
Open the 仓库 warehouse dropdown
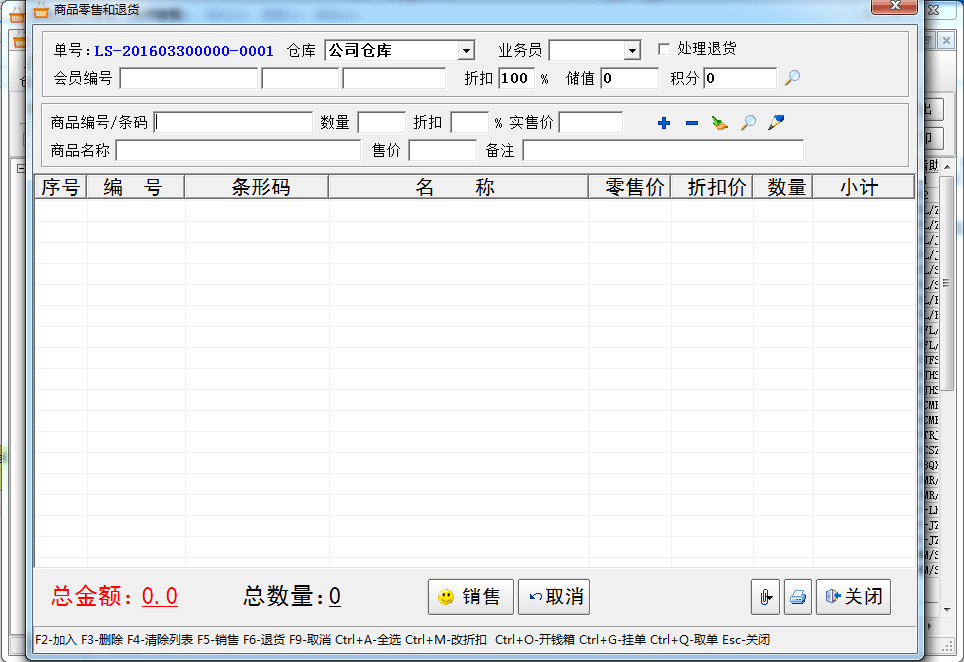tap(466, 51)
